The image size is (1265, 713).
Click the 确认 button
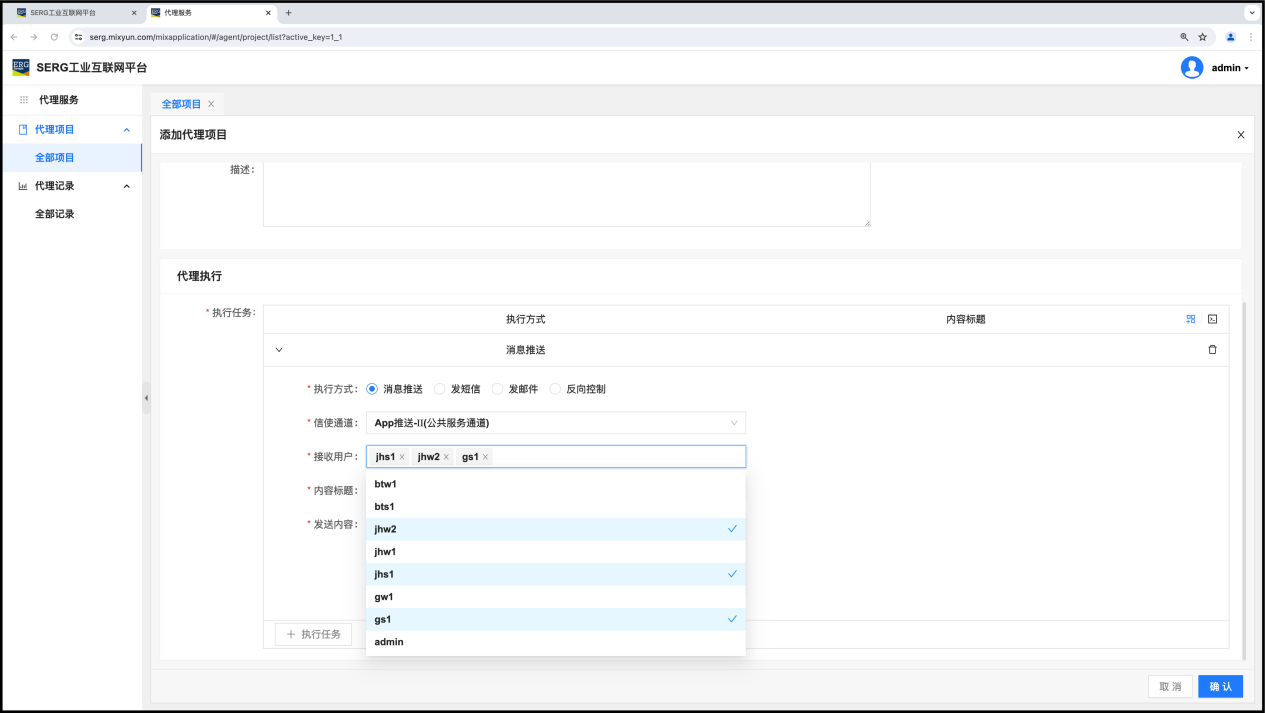tap(1220, 687)
